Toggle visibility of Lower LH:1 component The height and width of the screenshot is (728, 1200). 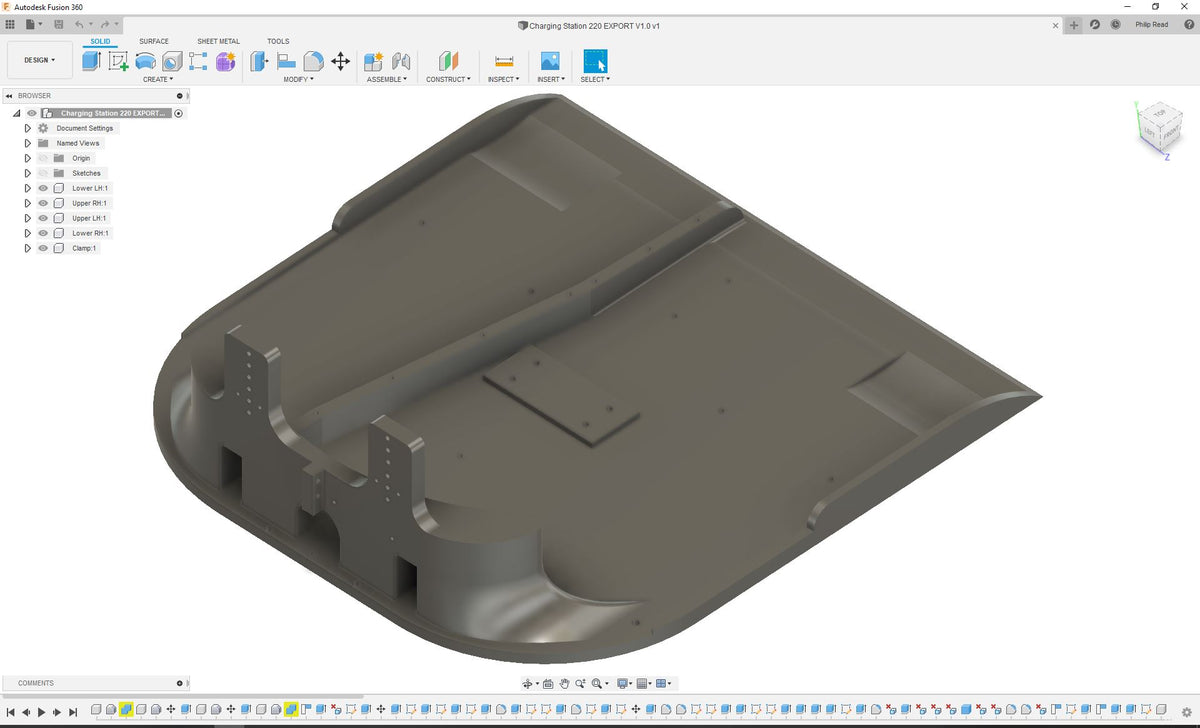[x=43, y=188]
